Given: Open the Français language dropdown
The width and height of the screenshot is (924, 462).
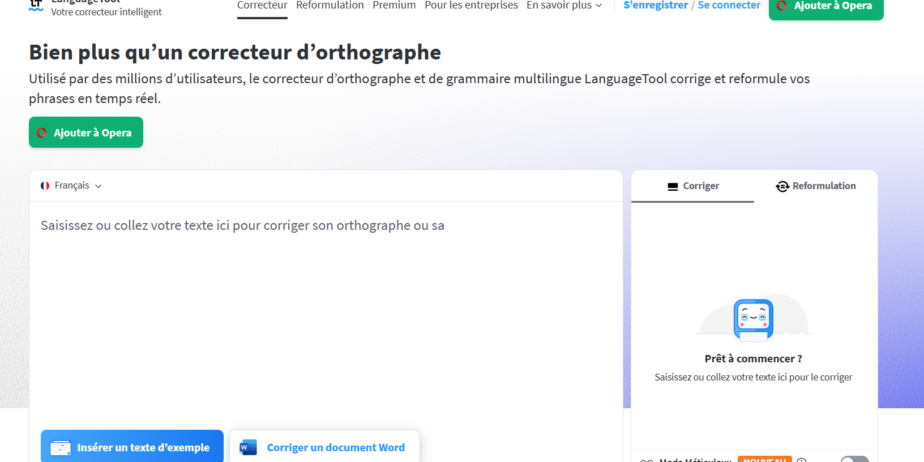Looking at the screenshot, I should pos(72,186).
